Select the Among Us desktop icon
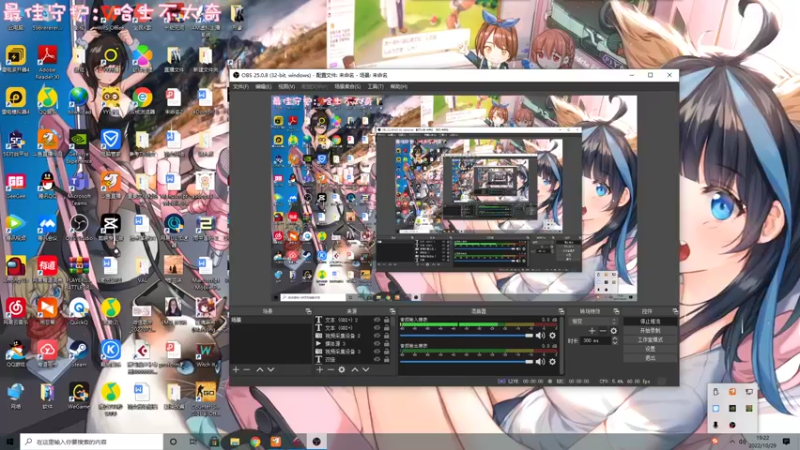800x450 pixels. pos(15,269)
